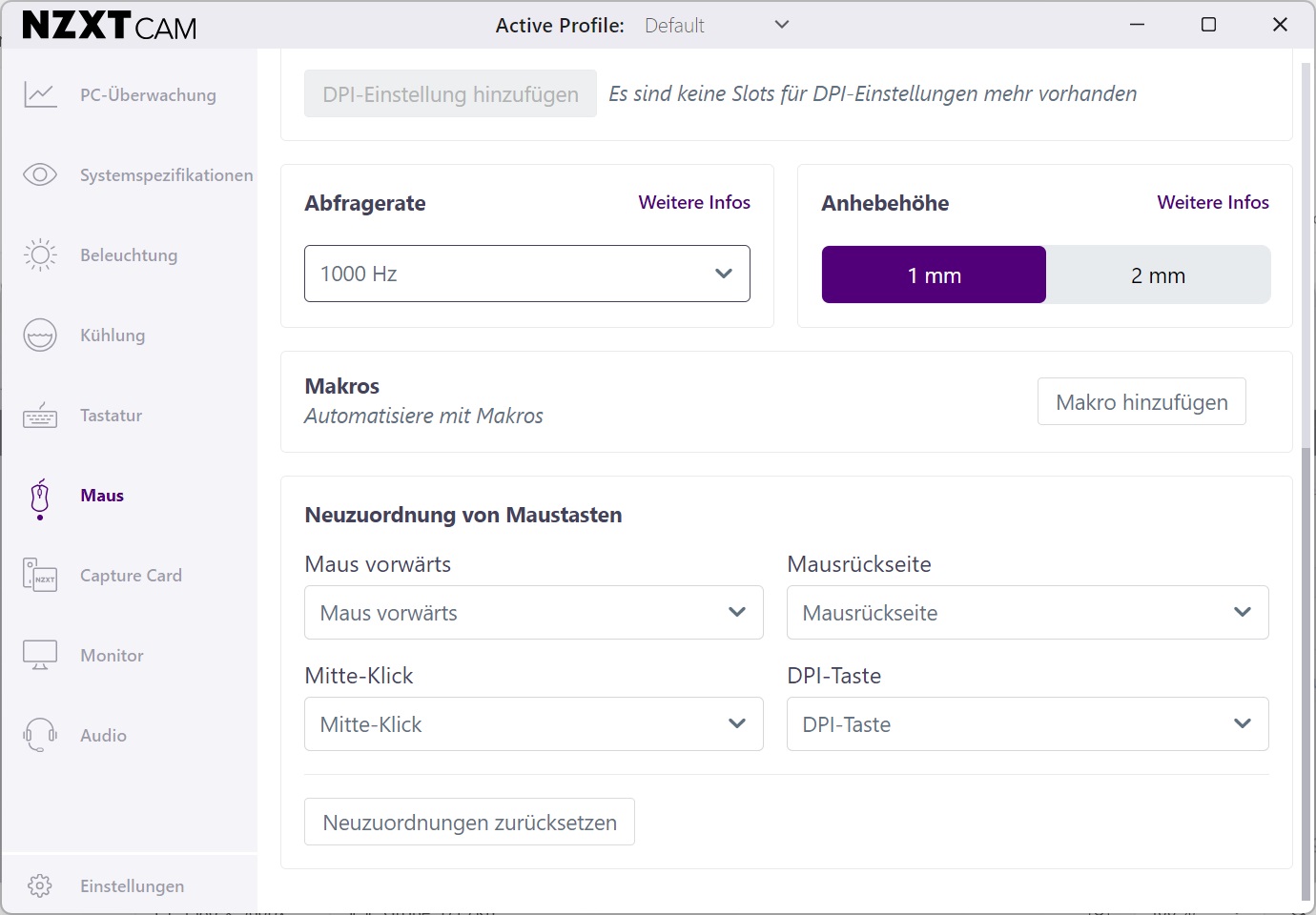Screen dimensions: 1316x915
Task: Open the Monitor display icon
Action: (x=40, y=655)
